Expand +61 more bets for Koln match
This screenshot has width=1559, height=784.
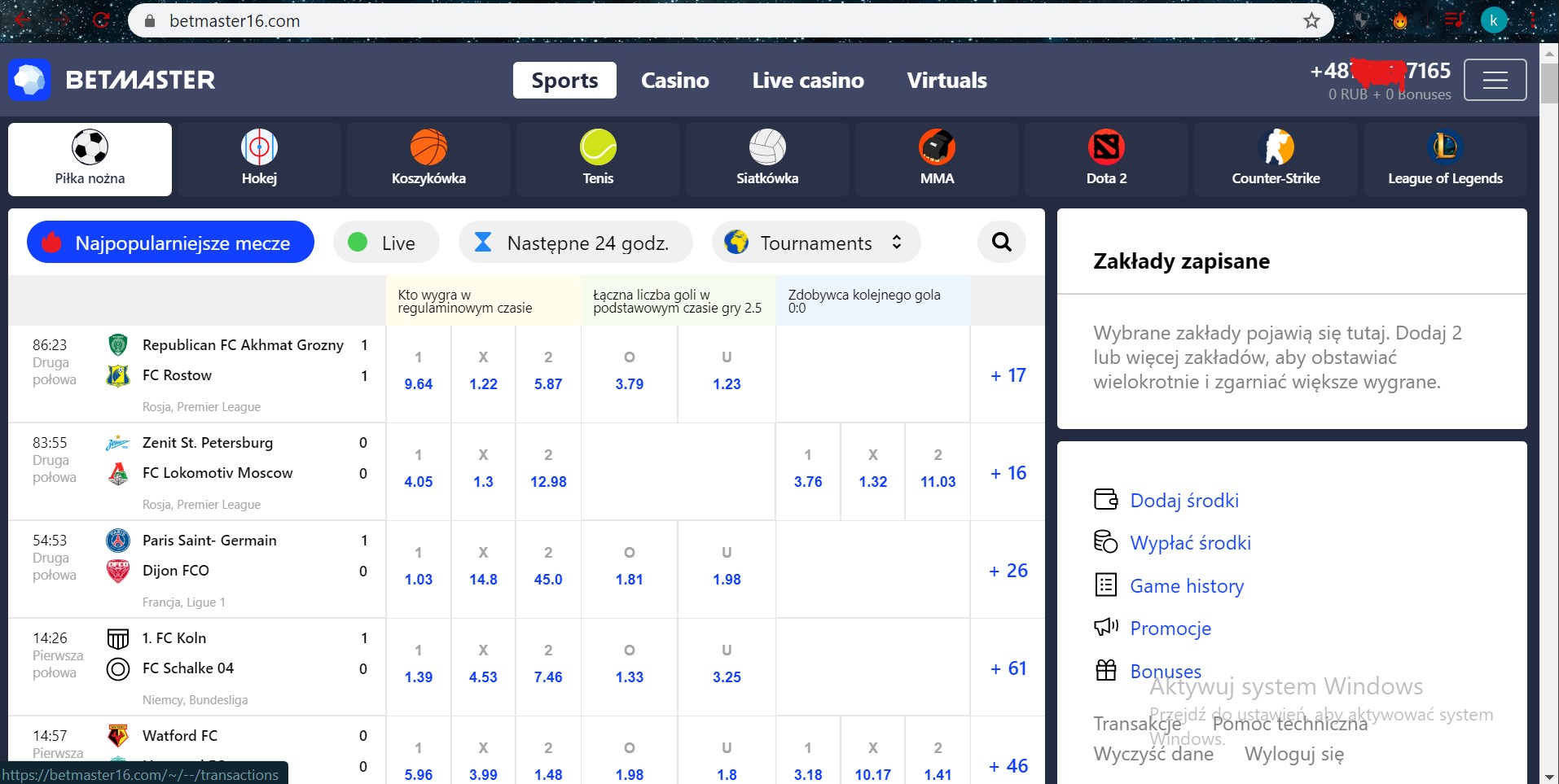pyautogui.click(x=1008, y=668)
